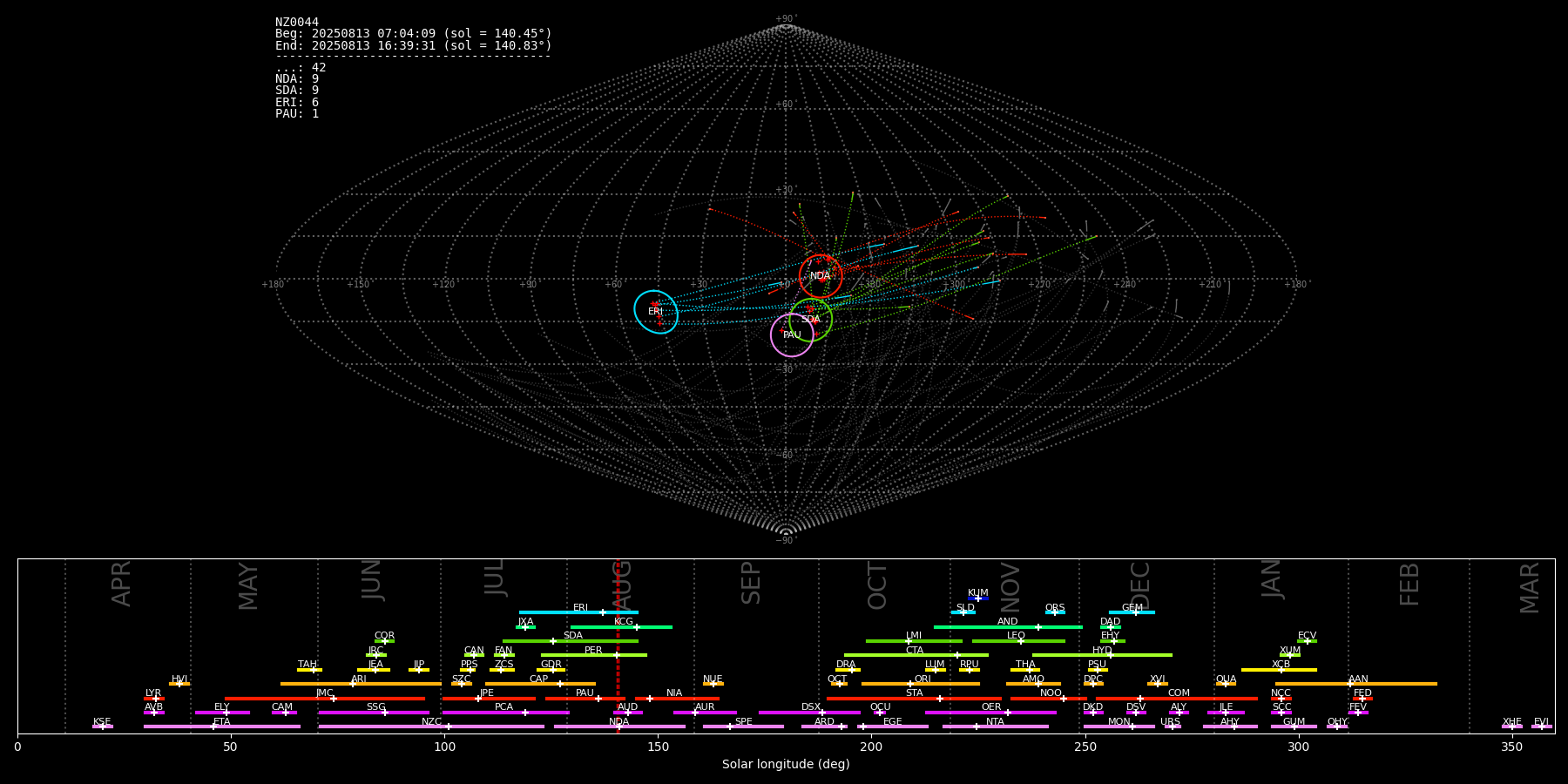Click the red dashed current solar longitude line
Screen dimensions: 1568x784
pyautogui.click(x=618, y=645)
